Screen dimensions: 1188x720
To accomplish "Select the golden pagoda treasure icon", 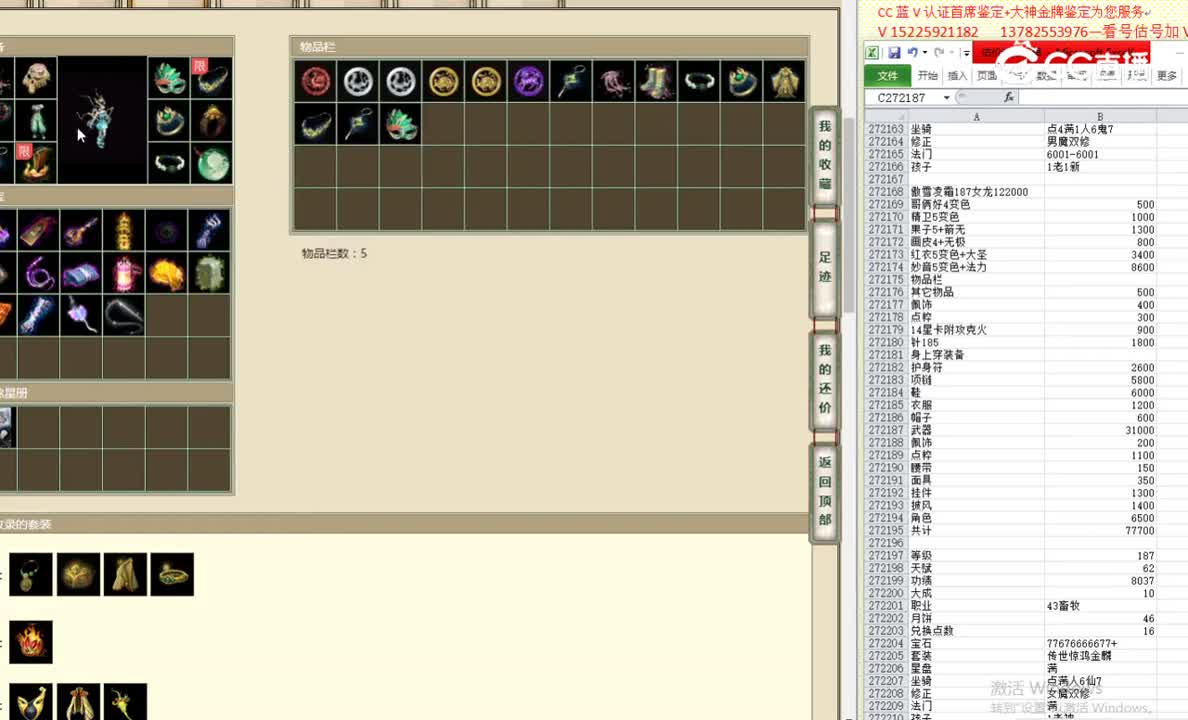I will pos(123,231).
